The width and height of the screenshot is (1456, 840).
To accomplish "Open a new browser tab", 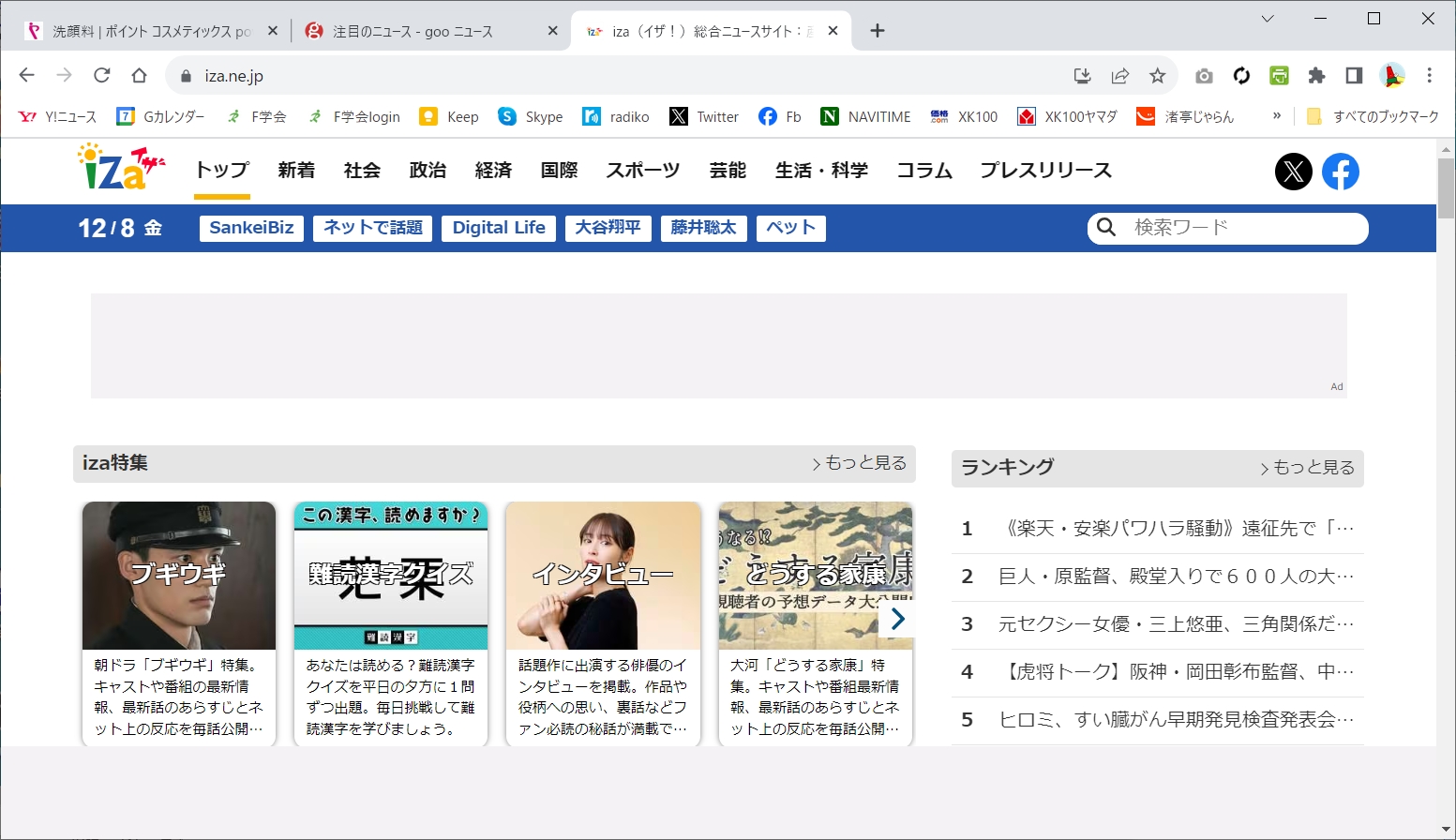I will pos(878,31).
